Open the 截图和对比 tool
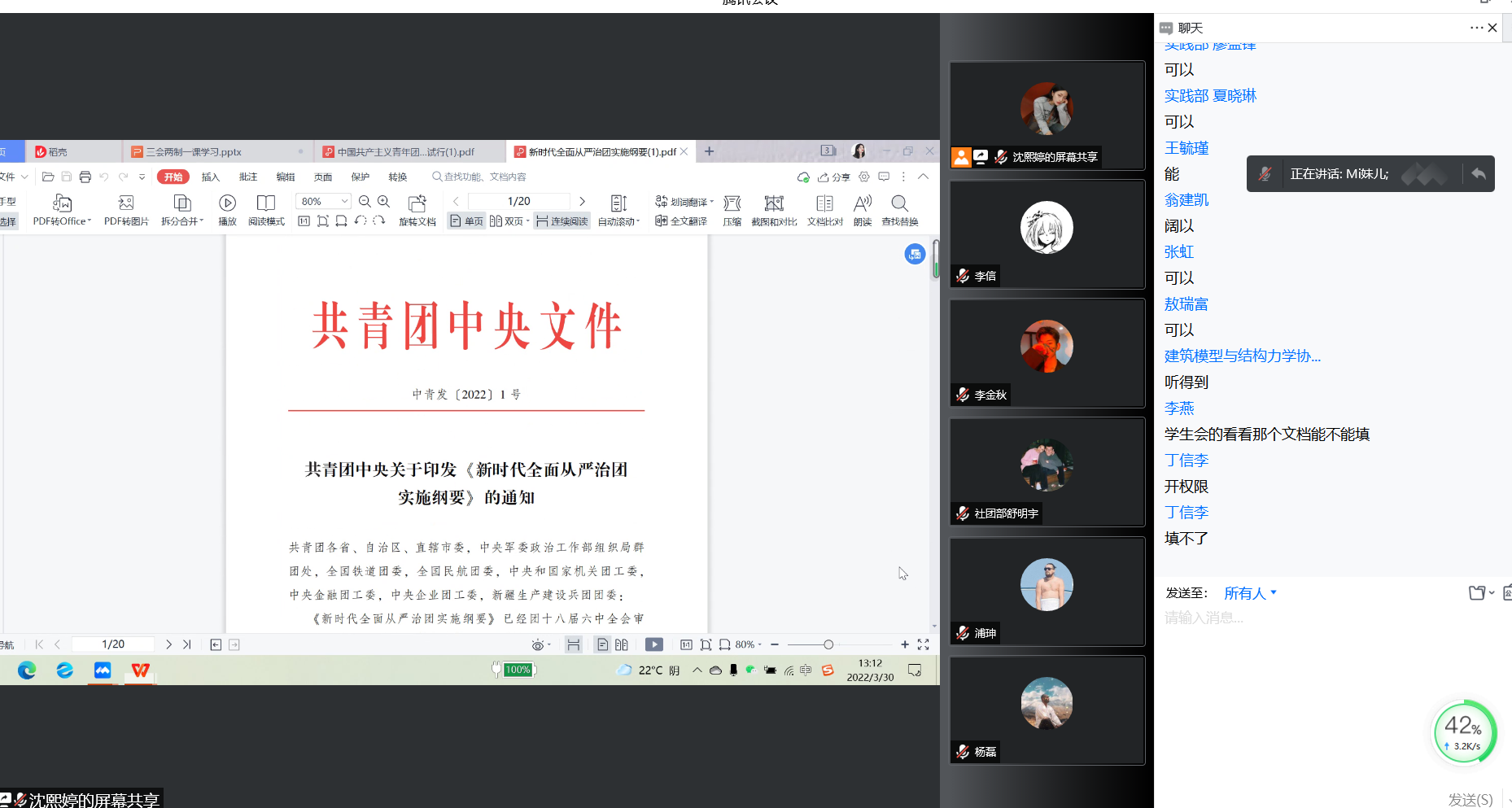Image resolution: width=1512 pixels, height=808 pixels. (774, 203)
